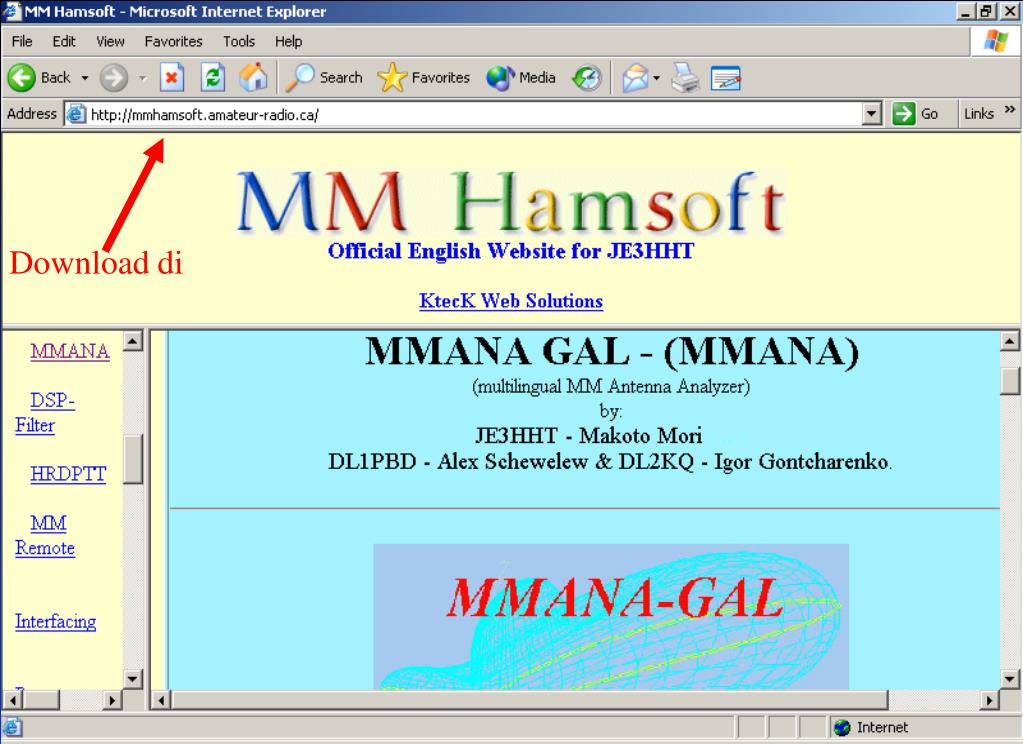Open the Forward button history dropdown arrow

[142, 78]
